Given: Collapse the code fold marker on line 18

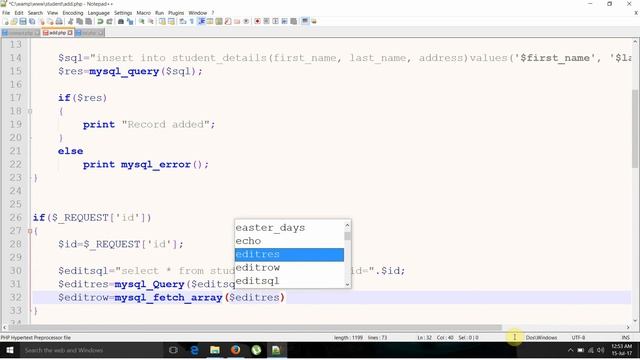Looking at the screenshot, I should (x=30, y=111).
